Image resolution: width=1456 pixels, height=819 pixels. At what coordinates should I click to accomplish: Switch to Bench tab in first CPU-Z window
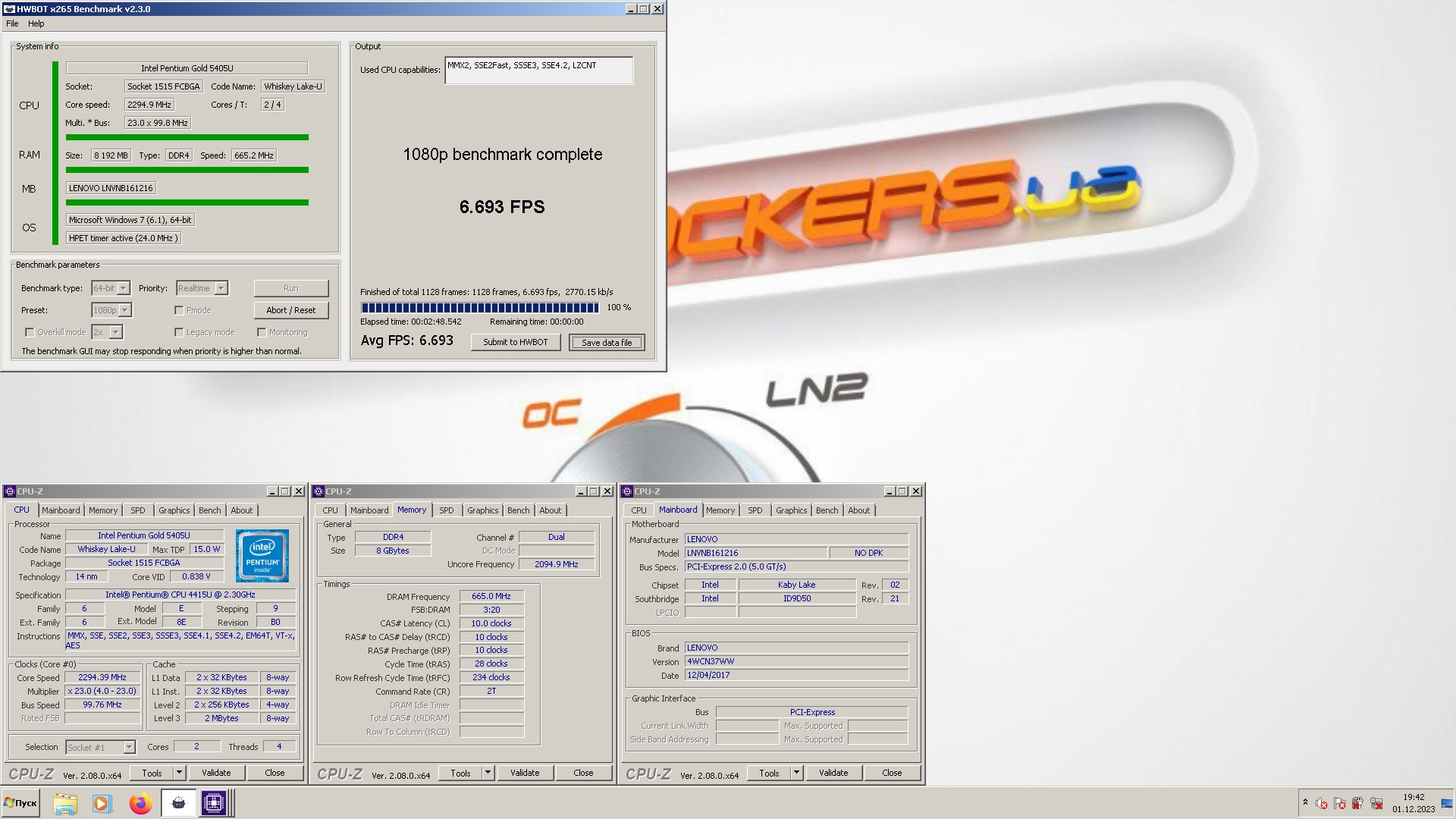pyautogui.click(x=210, y=510)
